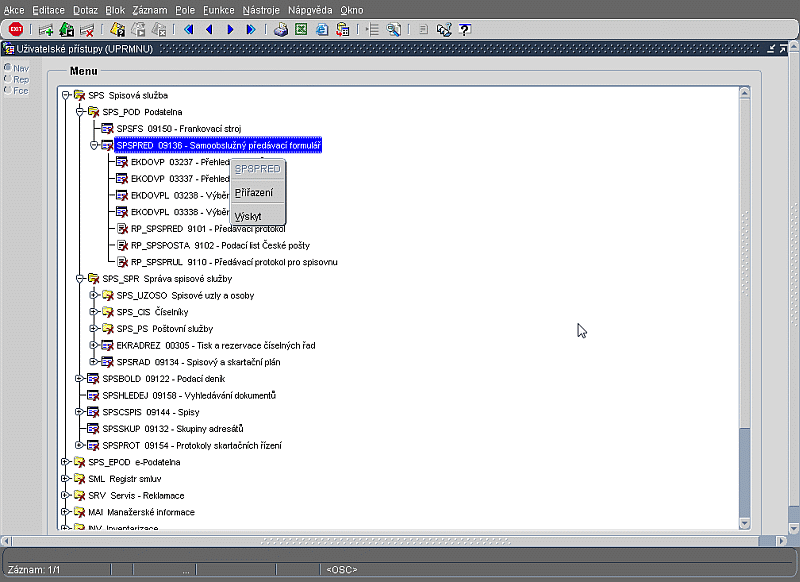
Task: Click the database calendar icon in toolbar
Action: (x=342, y=30)
